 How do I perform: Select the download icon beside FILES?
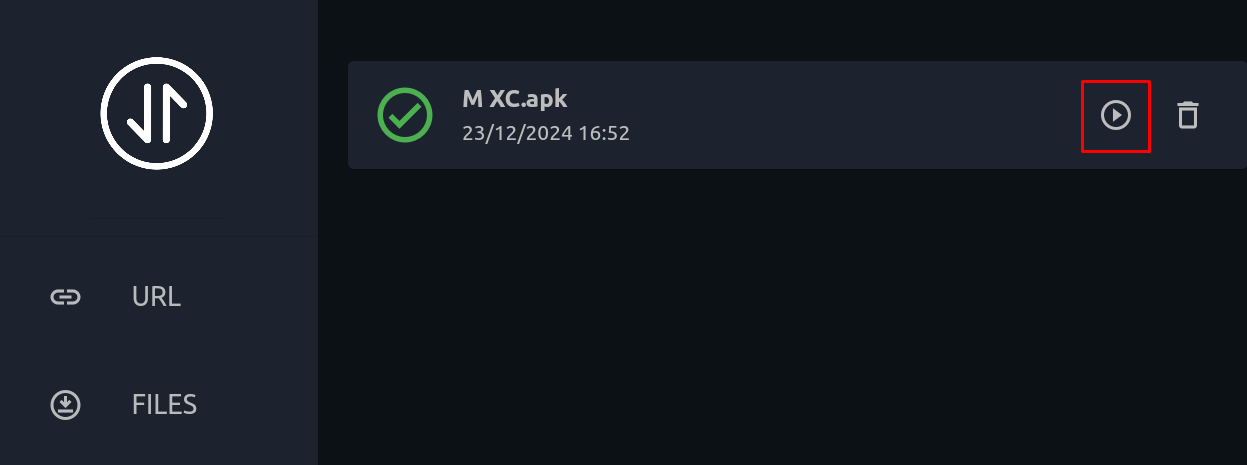65,405
